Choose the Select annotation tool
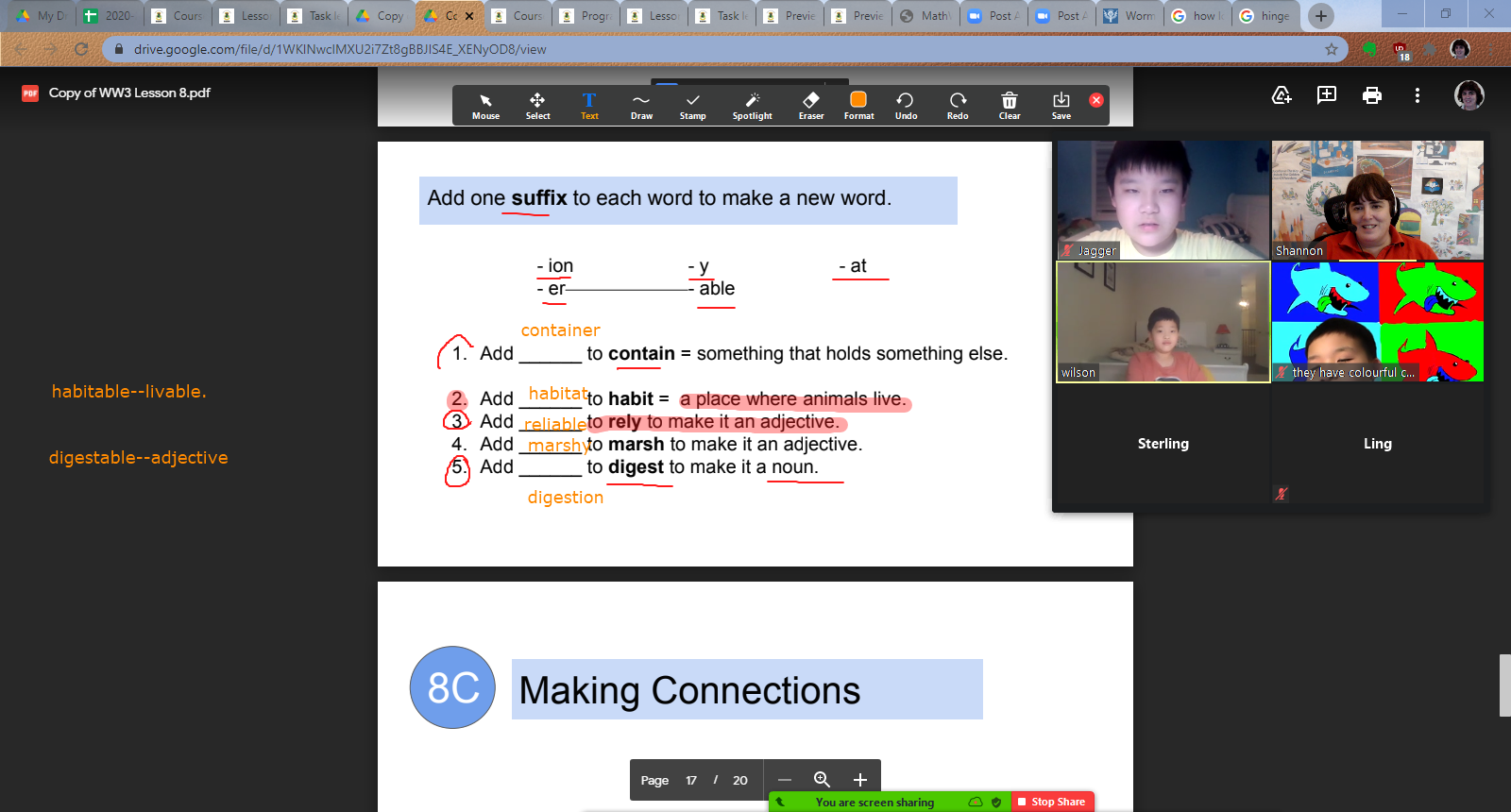1511x812 pixels. pyautogui.click(x=537, y=106)
